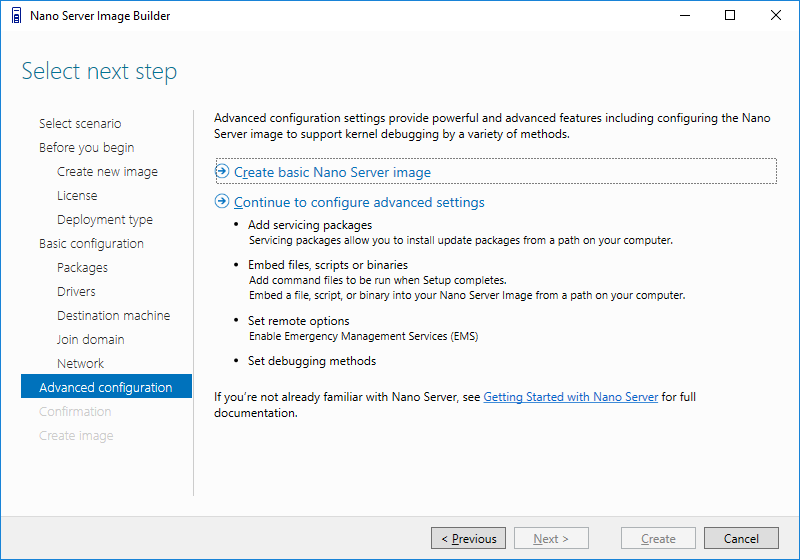Click the greyed Create image step
The width and height of the screenshot is (800, 560).
[x=76, y=435]
